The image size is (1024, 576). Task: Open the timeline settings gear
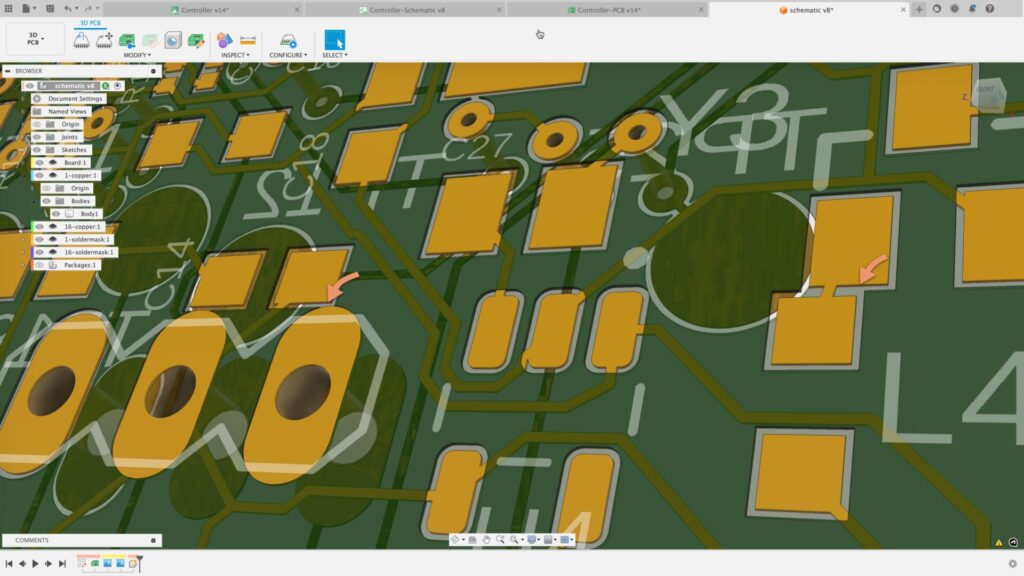pos(1012,564)
